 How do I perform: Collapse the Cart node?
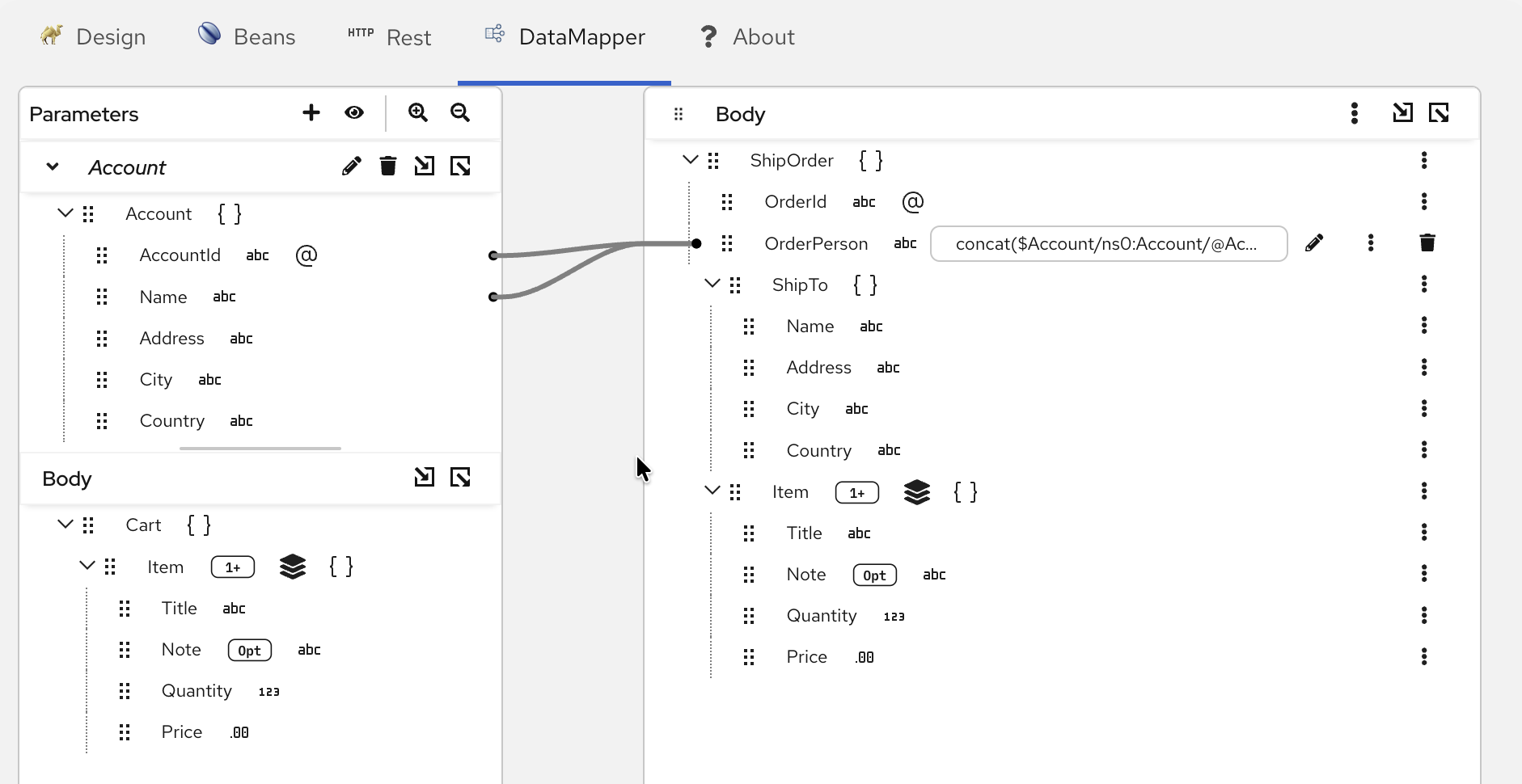[65, 524]
